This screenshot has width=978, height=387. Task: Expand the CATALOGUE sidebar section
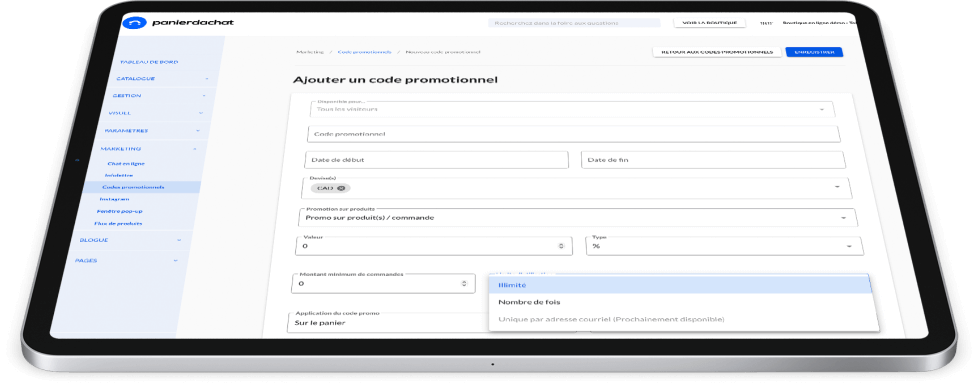[206, 79]
